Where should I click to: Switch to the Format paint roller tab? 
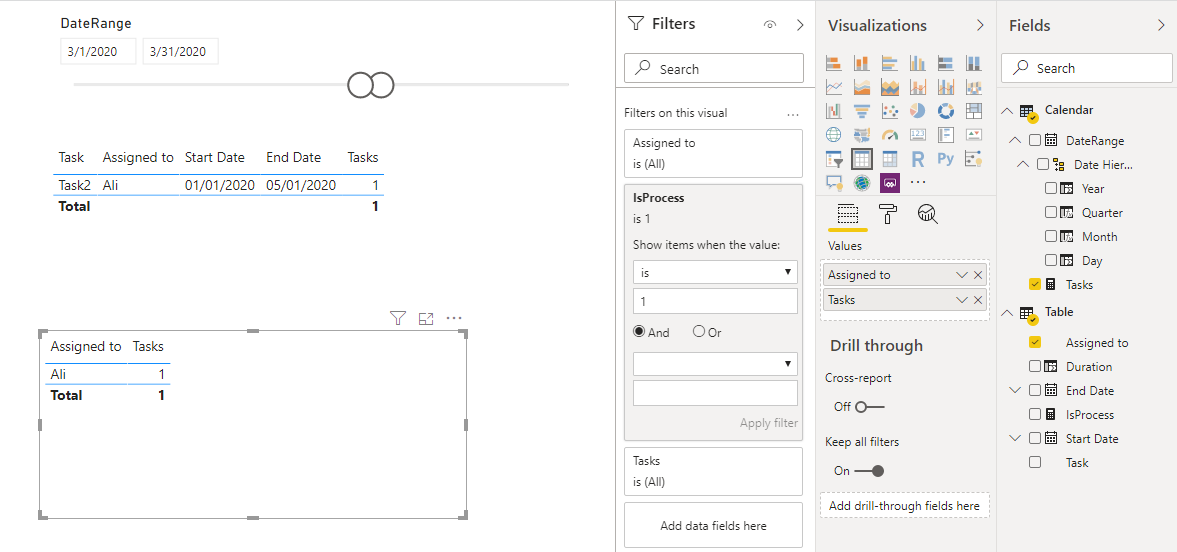(x=888, y=215)
